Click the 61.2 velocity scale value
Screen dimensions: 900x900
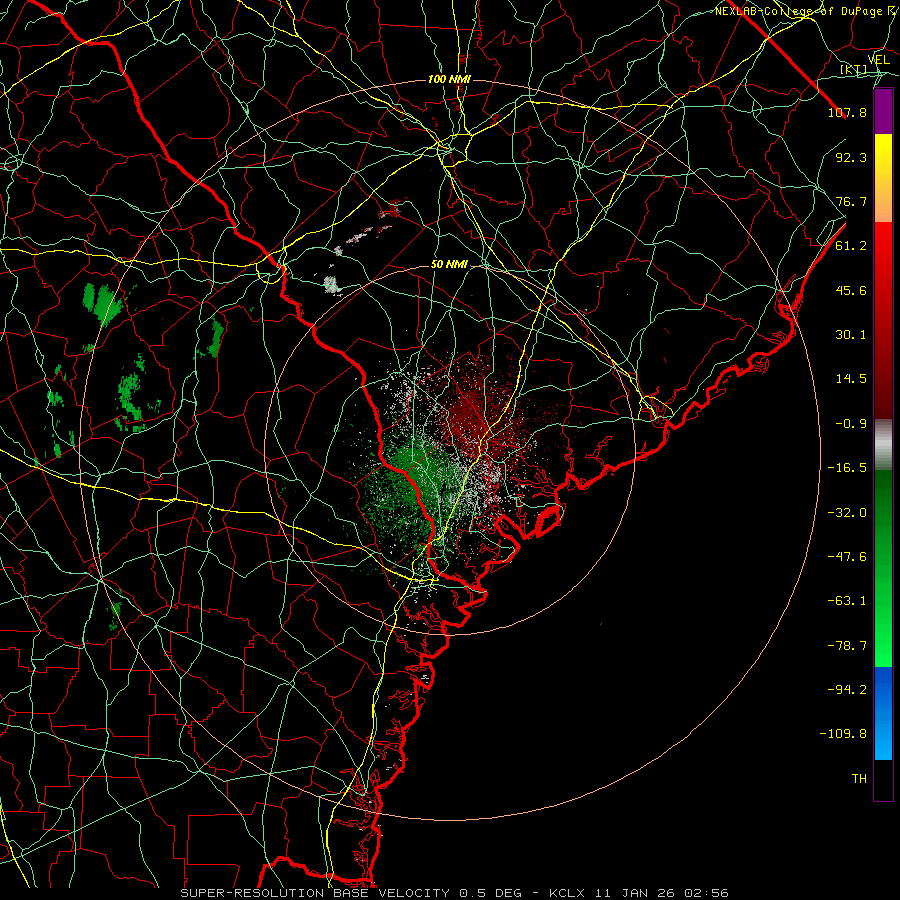[851, 246]
